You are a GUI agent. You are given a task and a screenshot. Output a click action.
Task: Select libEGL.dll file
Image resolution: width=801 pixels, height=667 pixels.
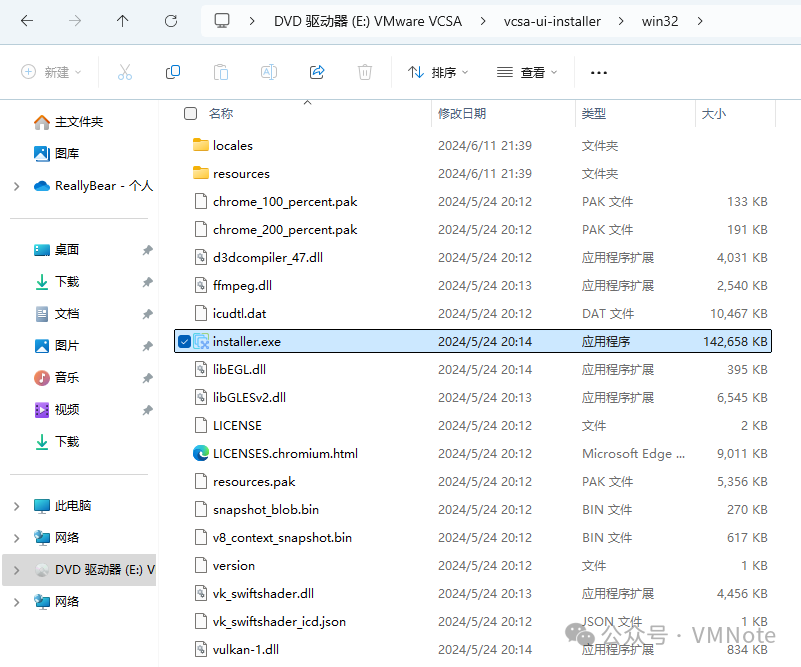(239, 369)
